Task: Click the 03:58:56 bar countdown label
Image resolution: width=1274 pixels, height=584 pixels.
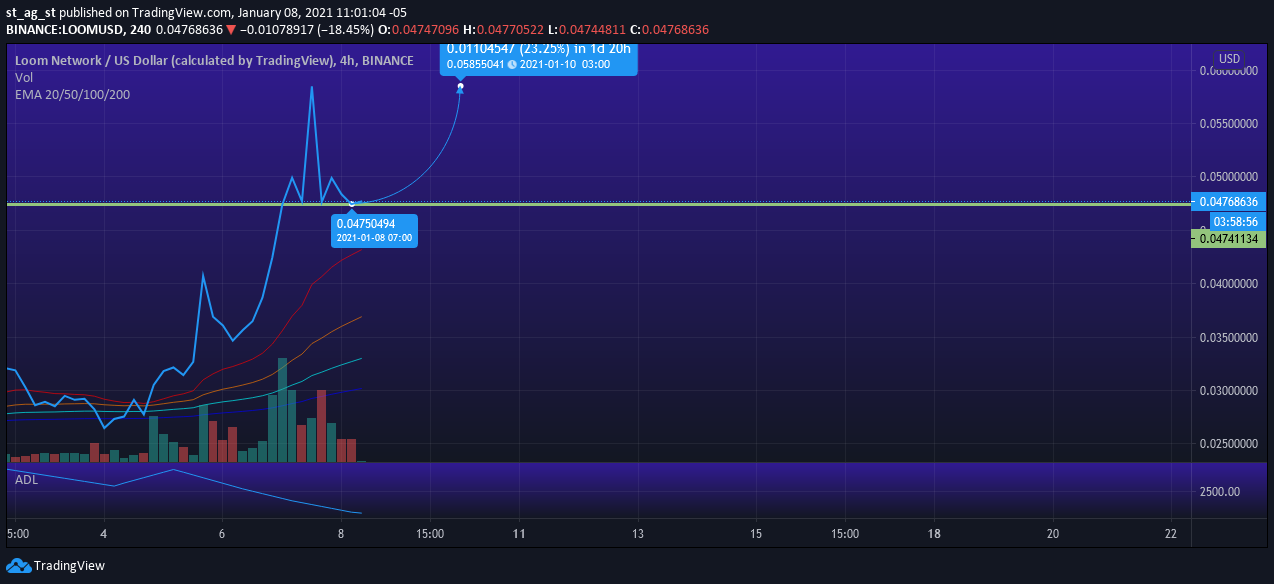Action: click(1237, 220)
